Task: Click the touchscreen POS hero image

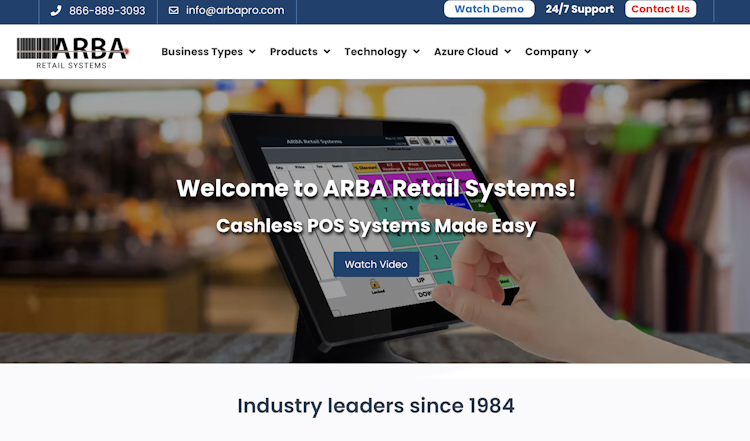Action: pos(375,221)
